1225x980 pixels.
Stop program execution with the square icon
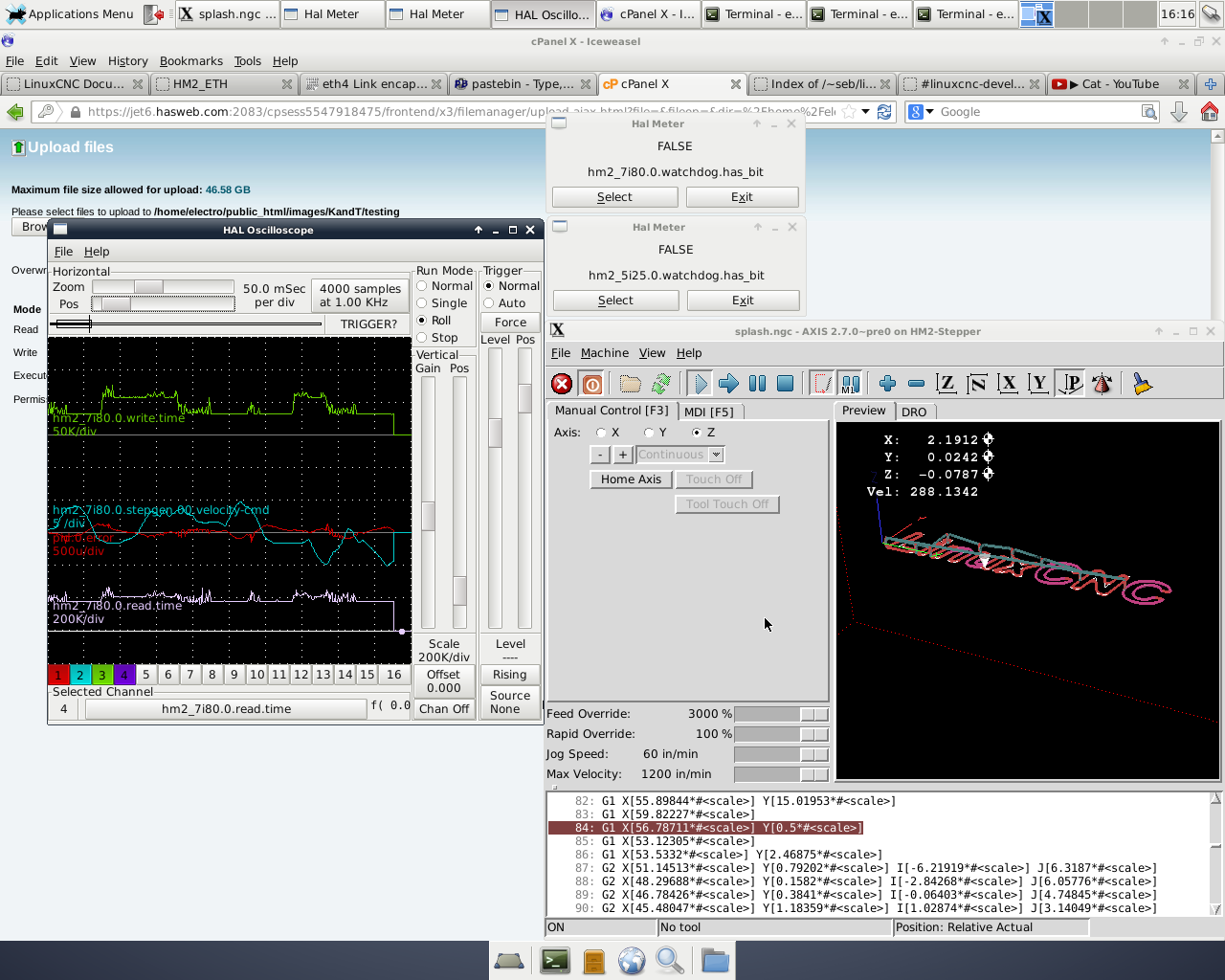coord(785,384)
